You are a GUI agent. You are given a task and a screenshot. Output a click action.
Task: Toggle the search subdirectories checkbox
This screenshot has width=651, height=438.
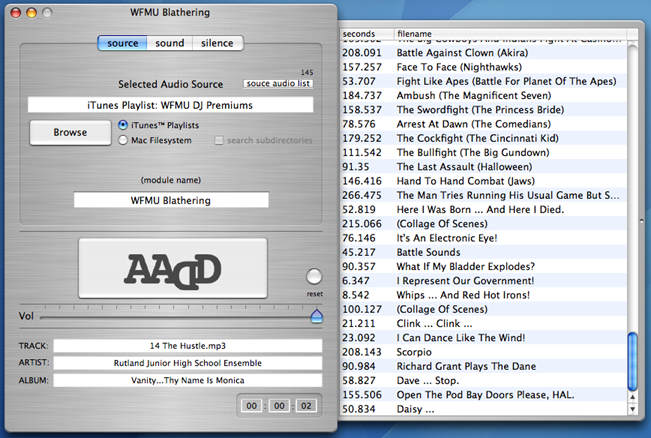219,140
